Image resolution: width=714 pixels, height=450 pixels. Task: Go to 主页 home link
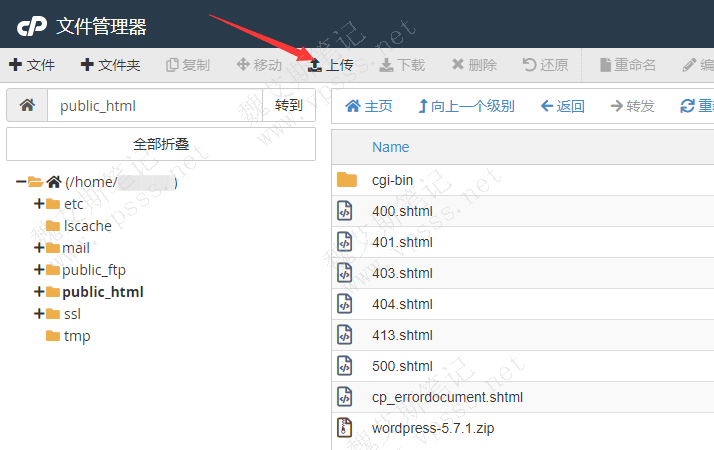point(369,106)
